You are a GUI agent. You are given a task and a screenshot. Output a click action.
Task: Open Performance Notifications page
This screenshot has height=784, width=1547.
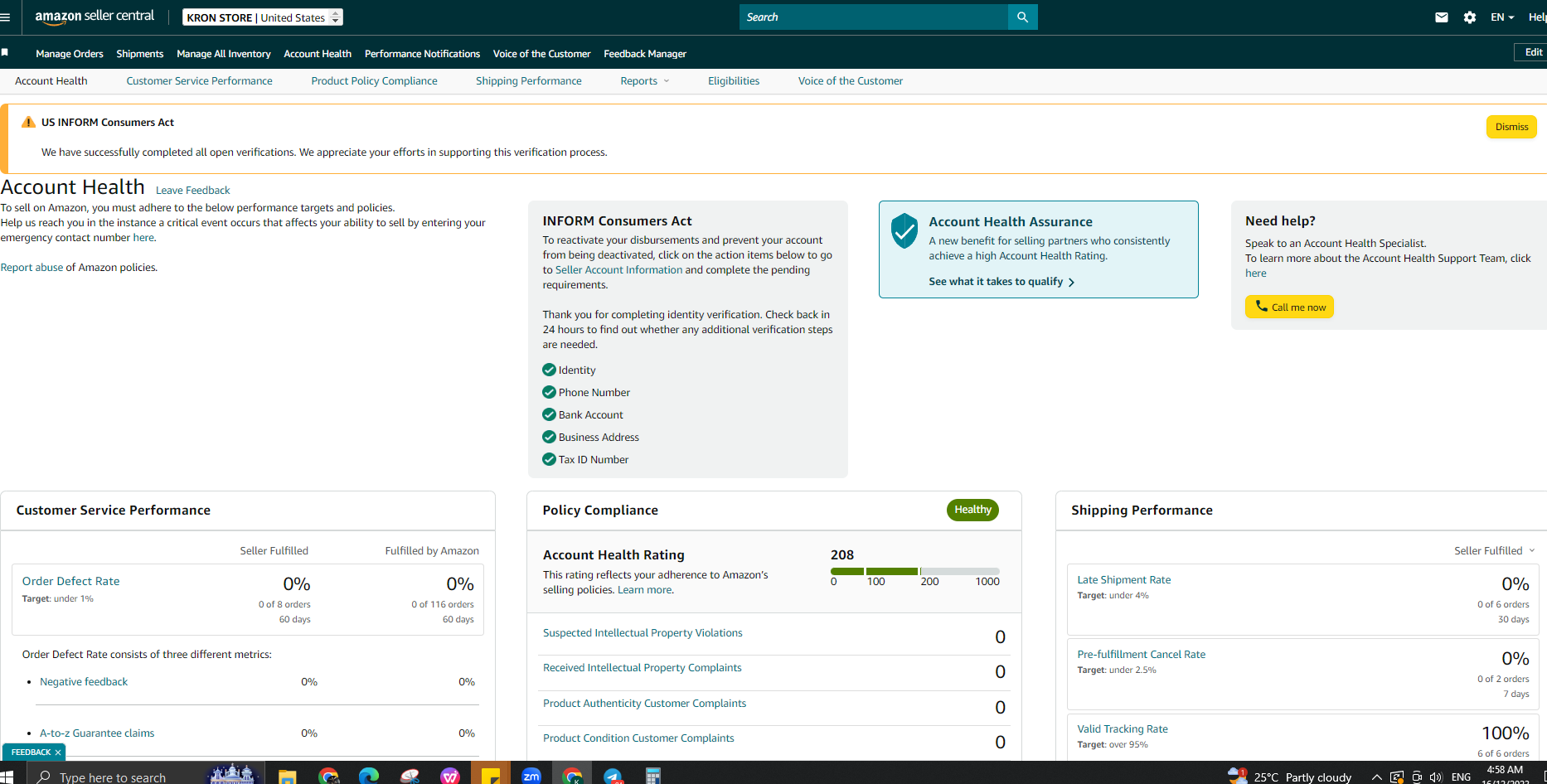pos(422,54)
